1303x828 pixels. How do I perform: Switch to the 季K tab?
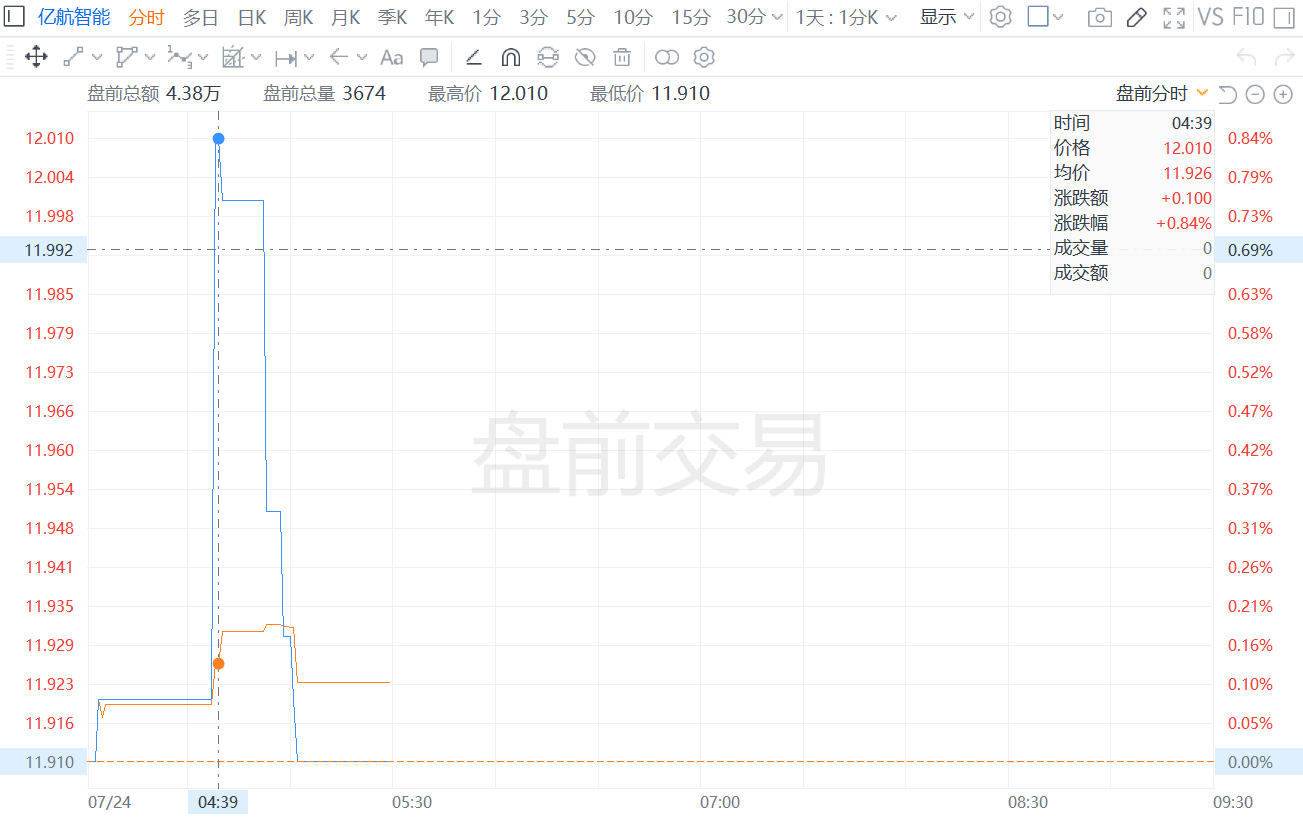(393, 17)
